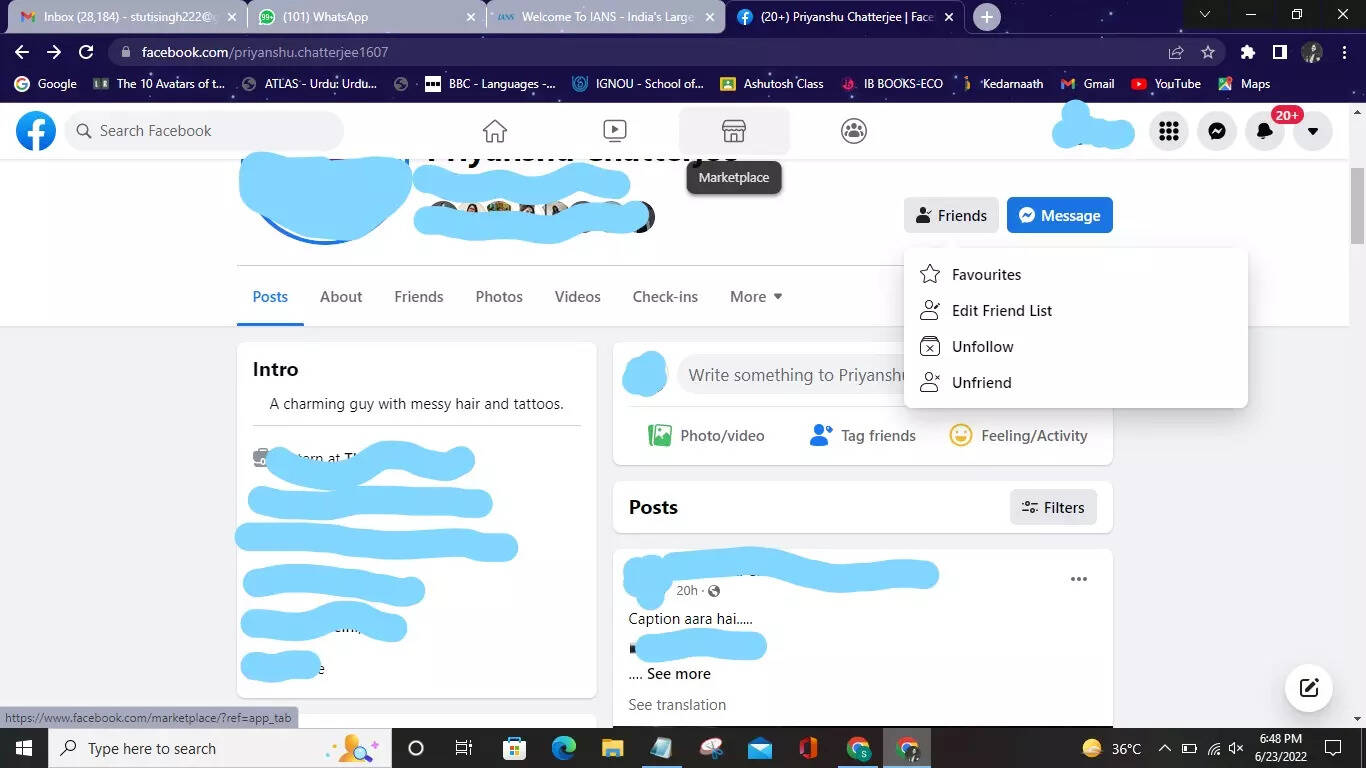Click the browser forward arrow
This screenshot has width=1366, height=768.
tap(54, 52)
